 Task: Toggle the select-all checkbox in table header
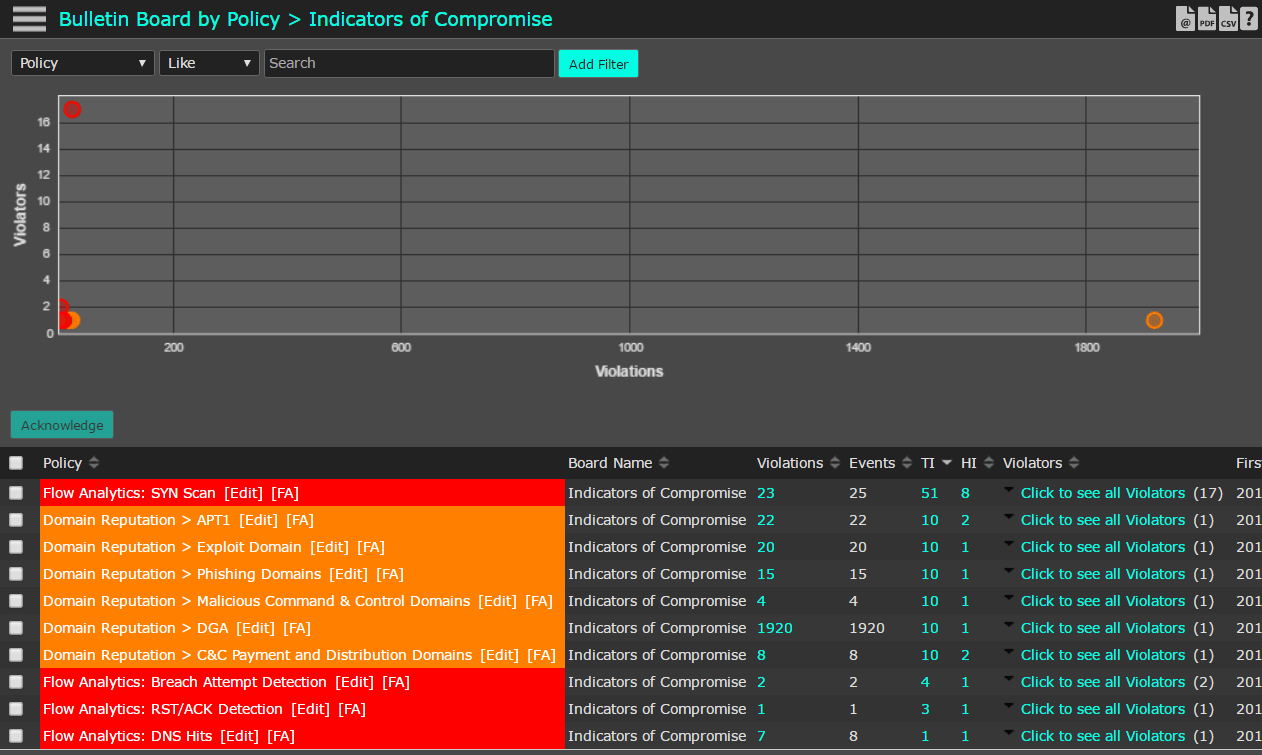pyautogui.click(x=16, y=463)
